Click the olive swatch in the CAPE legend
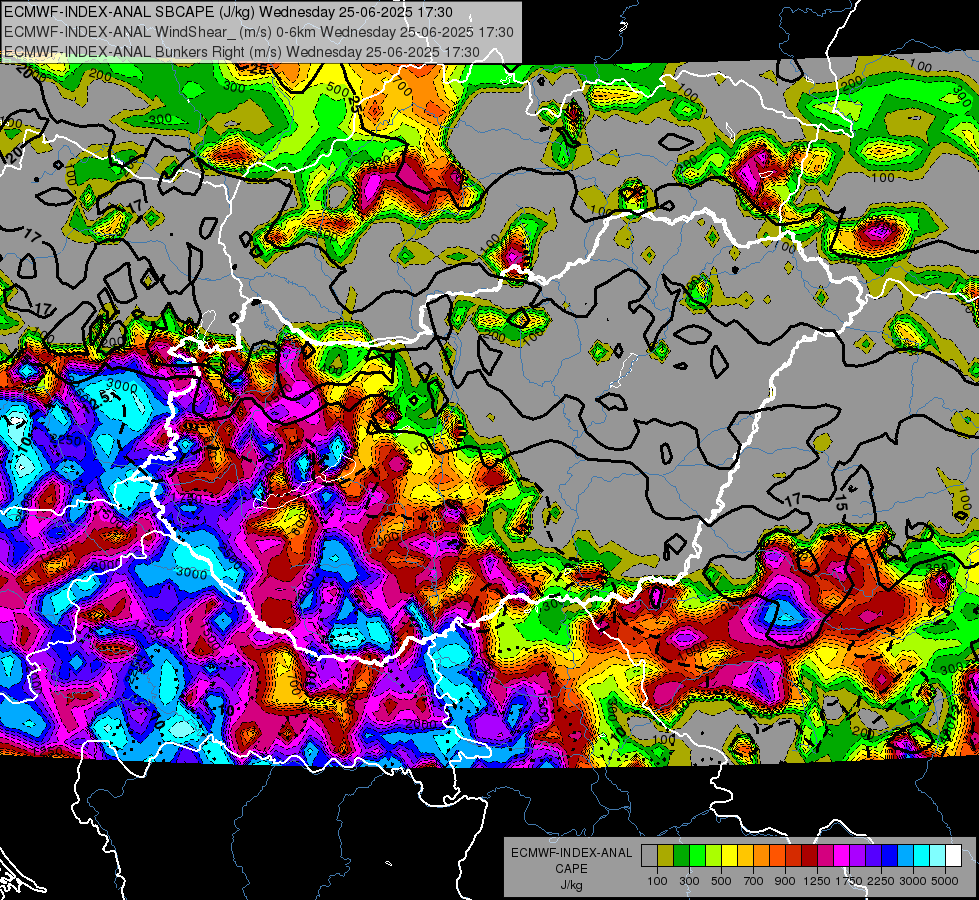The image size is (979, 900). coord(666,856)
